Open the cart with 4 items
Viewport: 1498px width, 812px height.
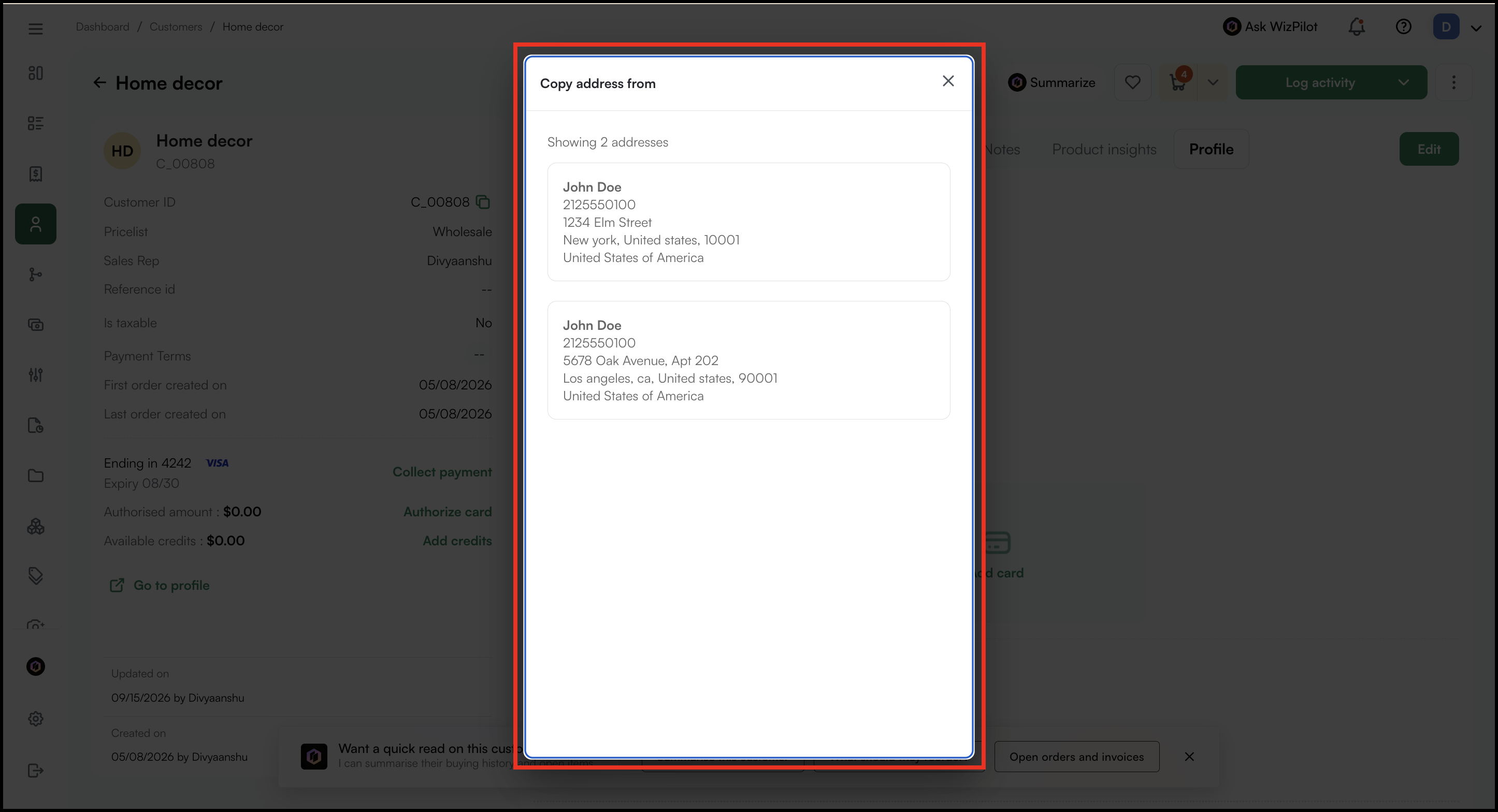(x=1179, y=82)
